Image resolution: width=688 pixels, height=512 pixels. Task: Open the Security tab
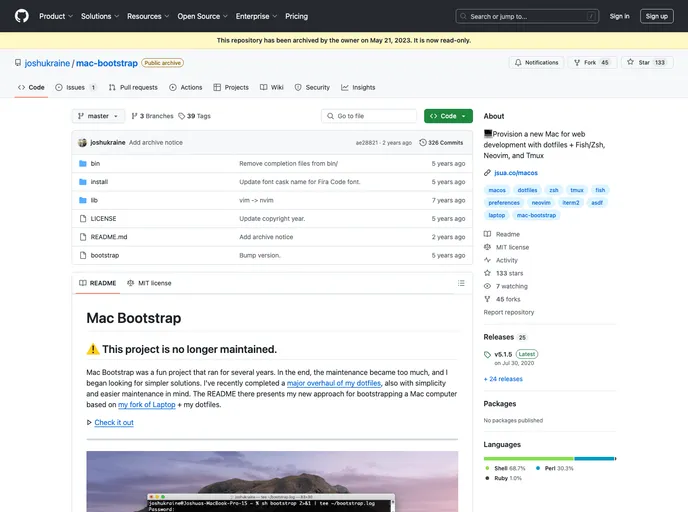(312, 87)
